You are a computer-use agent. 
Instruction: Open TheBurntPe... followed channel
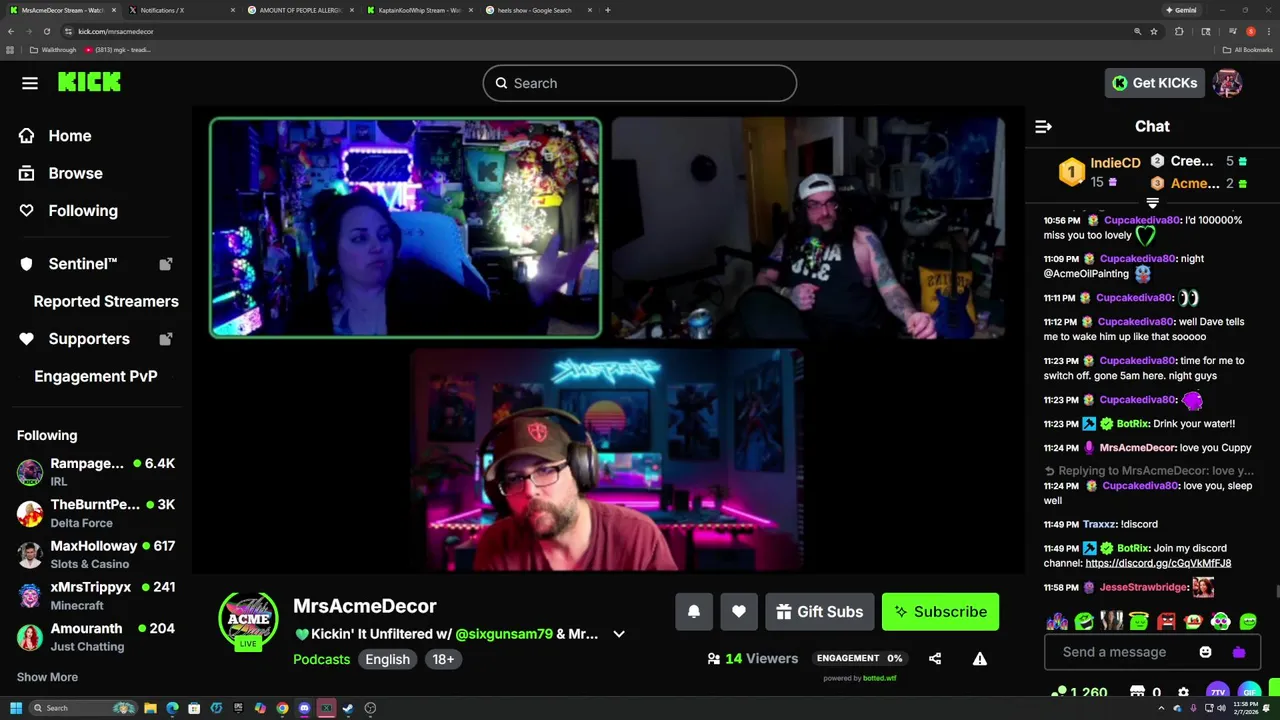point(96,513)
